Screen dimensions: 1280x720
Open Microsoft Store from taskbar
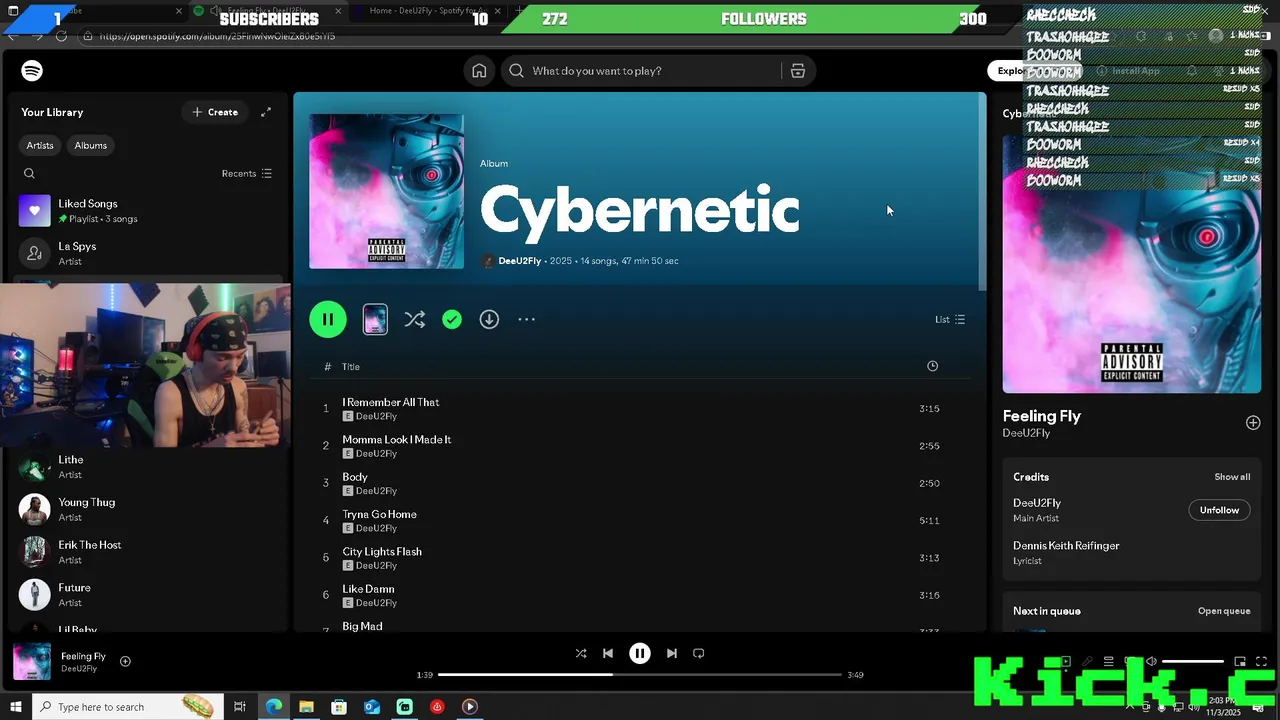[339, 707]
